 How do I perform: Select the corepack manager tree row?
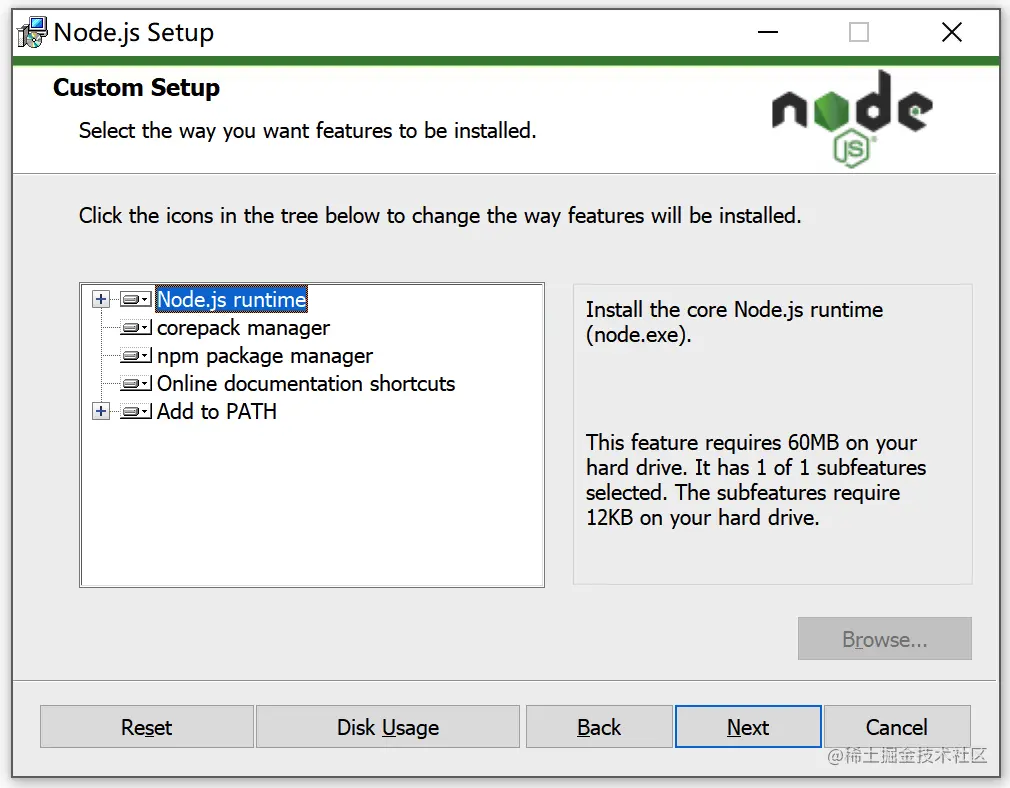point(243,328)
